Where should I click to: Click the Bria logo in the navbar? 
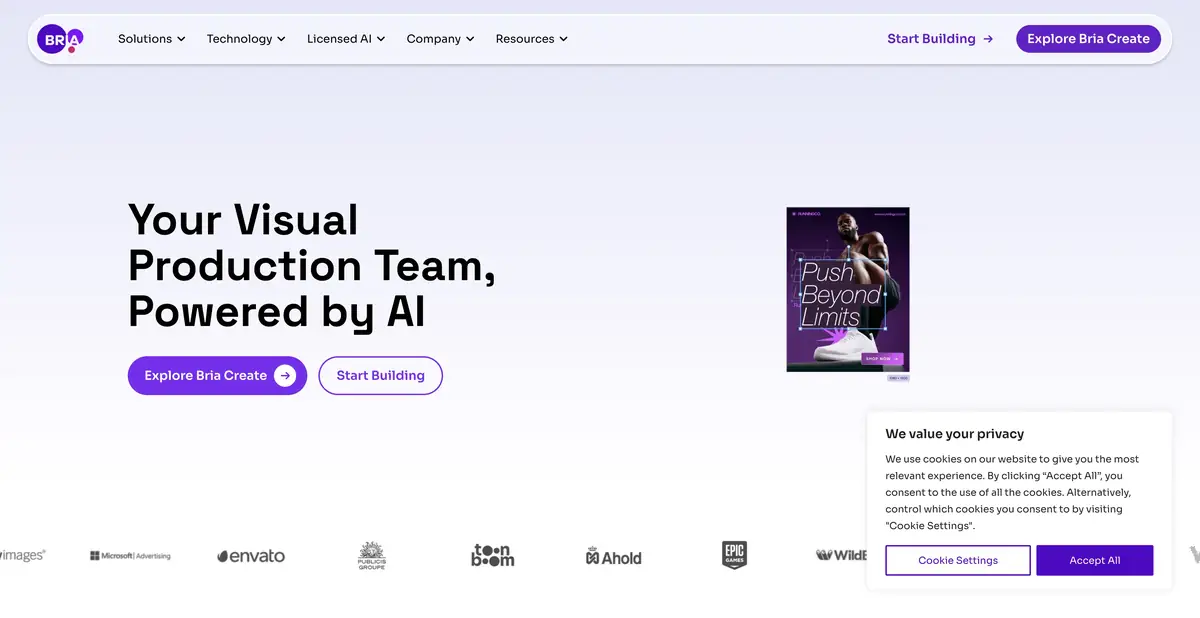60,39
